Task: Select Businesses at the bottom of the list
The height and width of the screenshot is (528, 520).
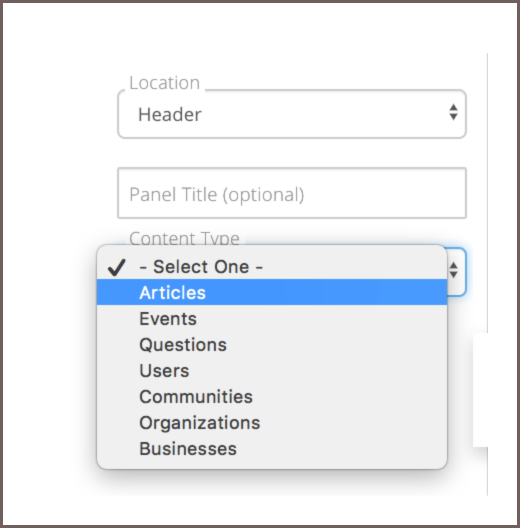Action: [272, 449]
